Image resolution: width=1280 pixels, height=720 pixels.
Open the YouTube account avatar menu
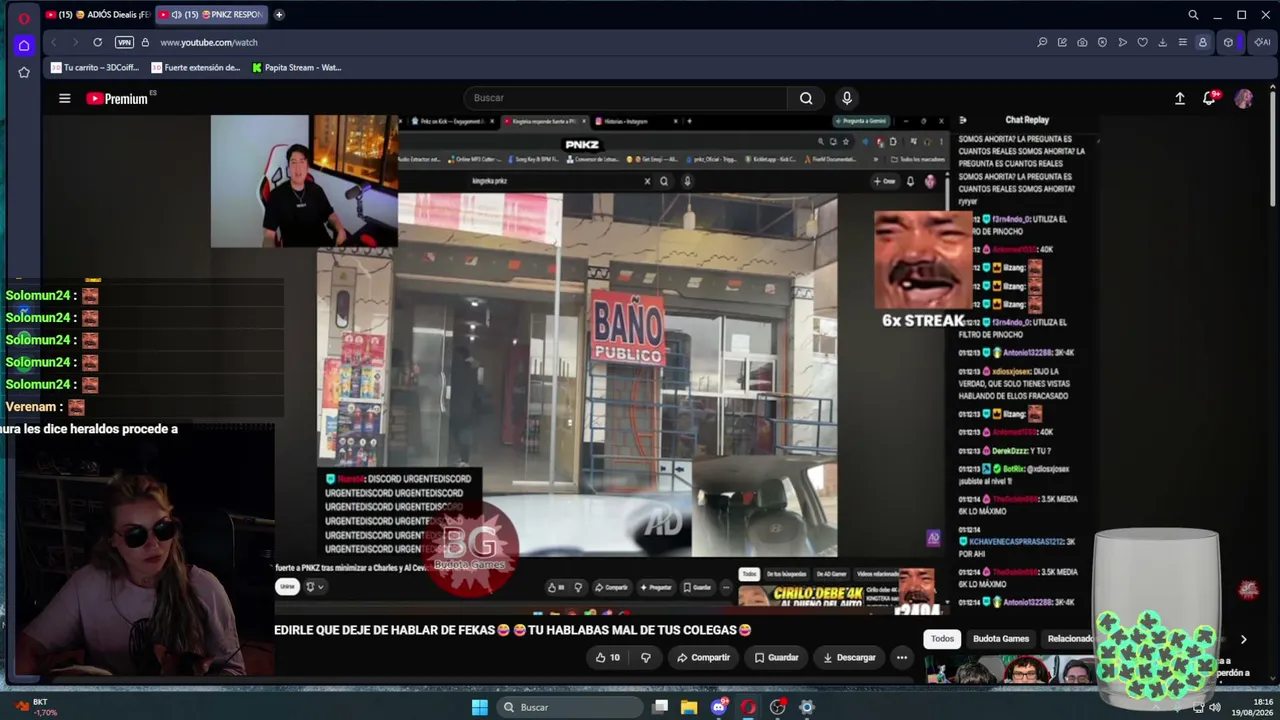[x=1244, y=98]
